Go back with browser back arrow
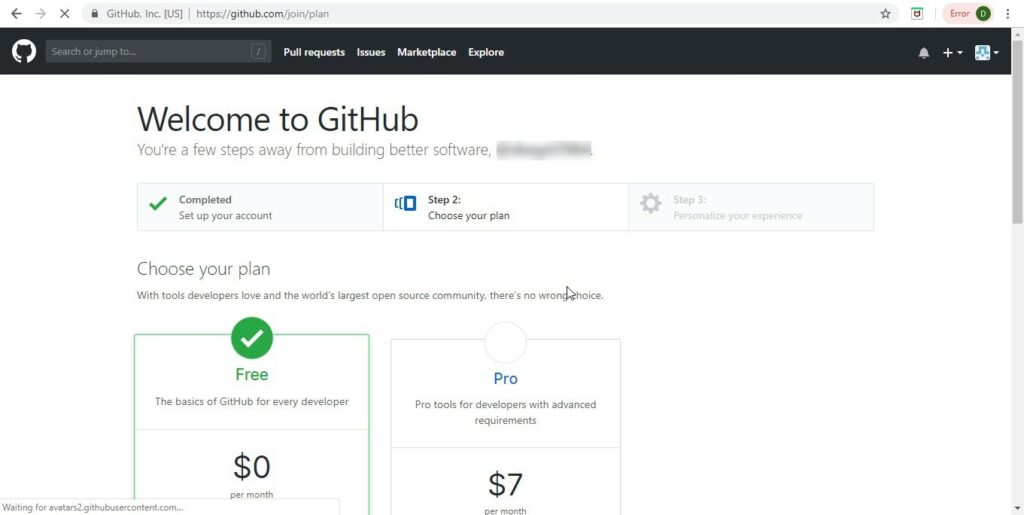Image resolution: width=1024 pixels, height=515 pixels. click(16, 14)
